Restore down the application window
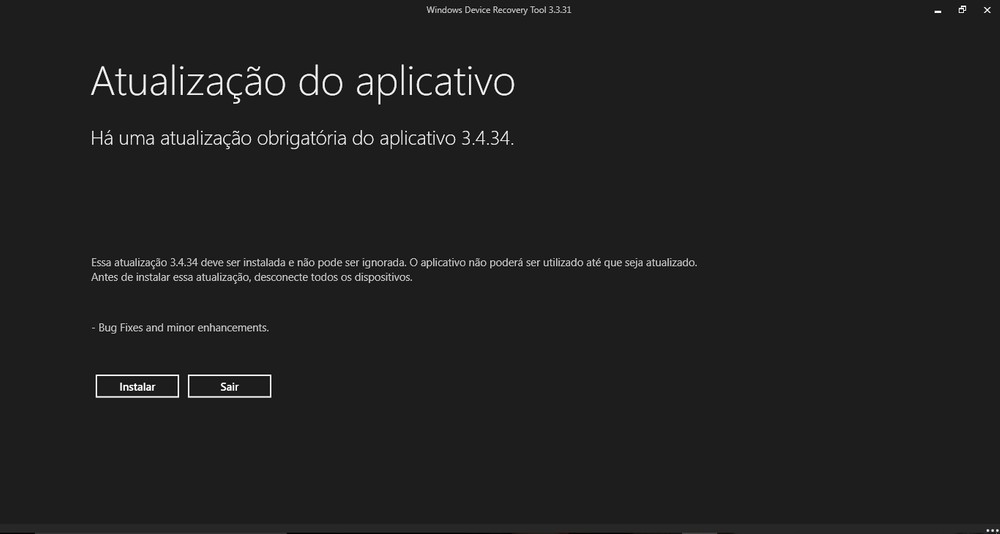The image size is (1000, 534). 962,10
